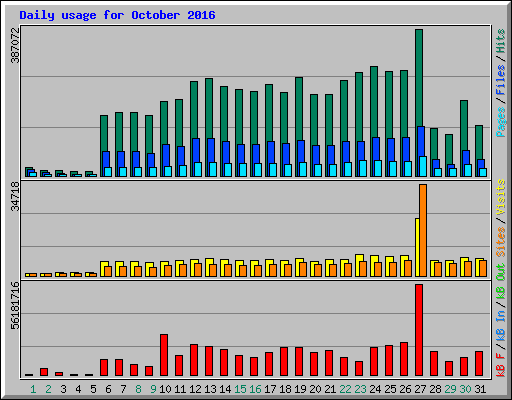Click the blue files bar for day 13
This screenshot has width=512, height=400.
pos(211,150)
